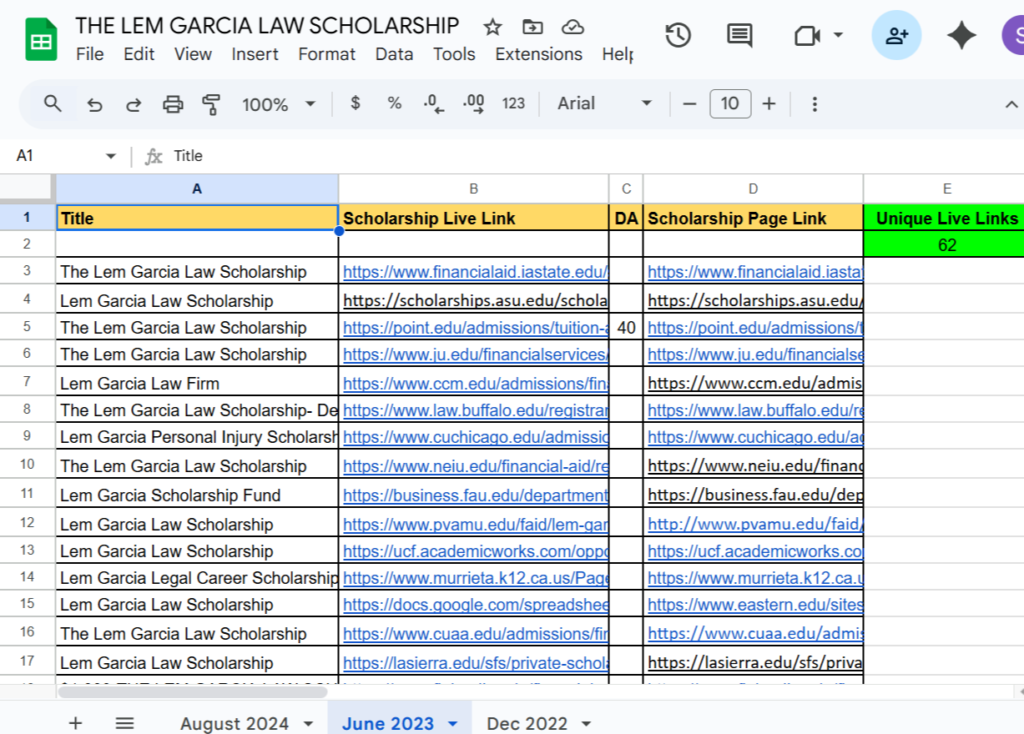Viewport: 1024px width, 734px height.
Task: Click the search menus magnifier icon
Action: tap(53, 103)
